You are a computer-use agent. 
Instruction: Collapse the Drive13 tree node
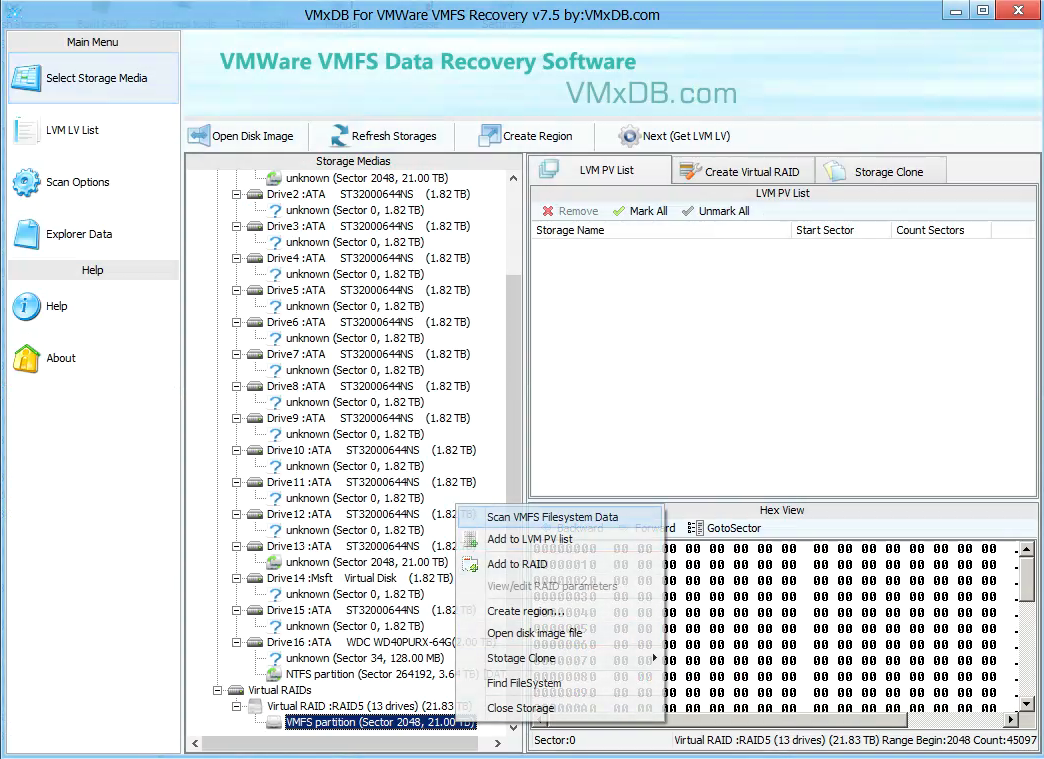[x=236, y=546]
